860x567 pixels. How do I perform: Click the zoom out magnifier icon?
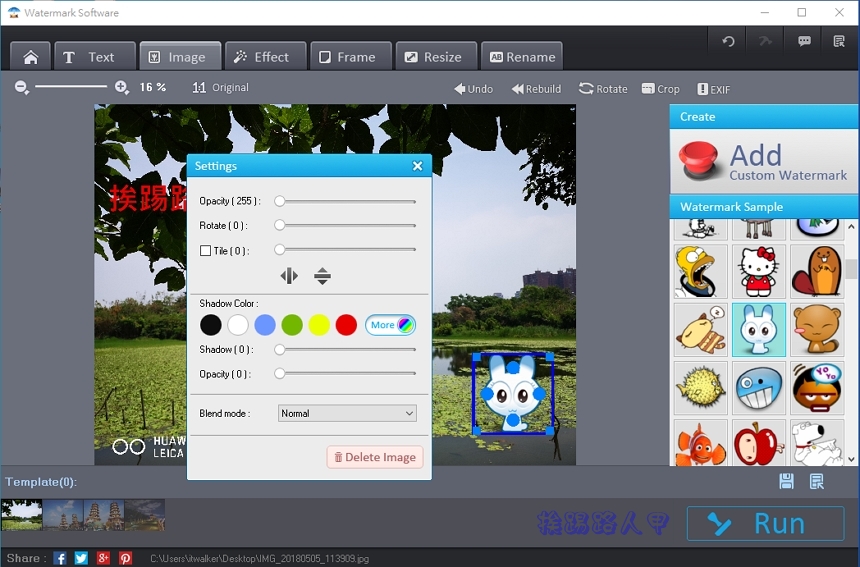22,88
